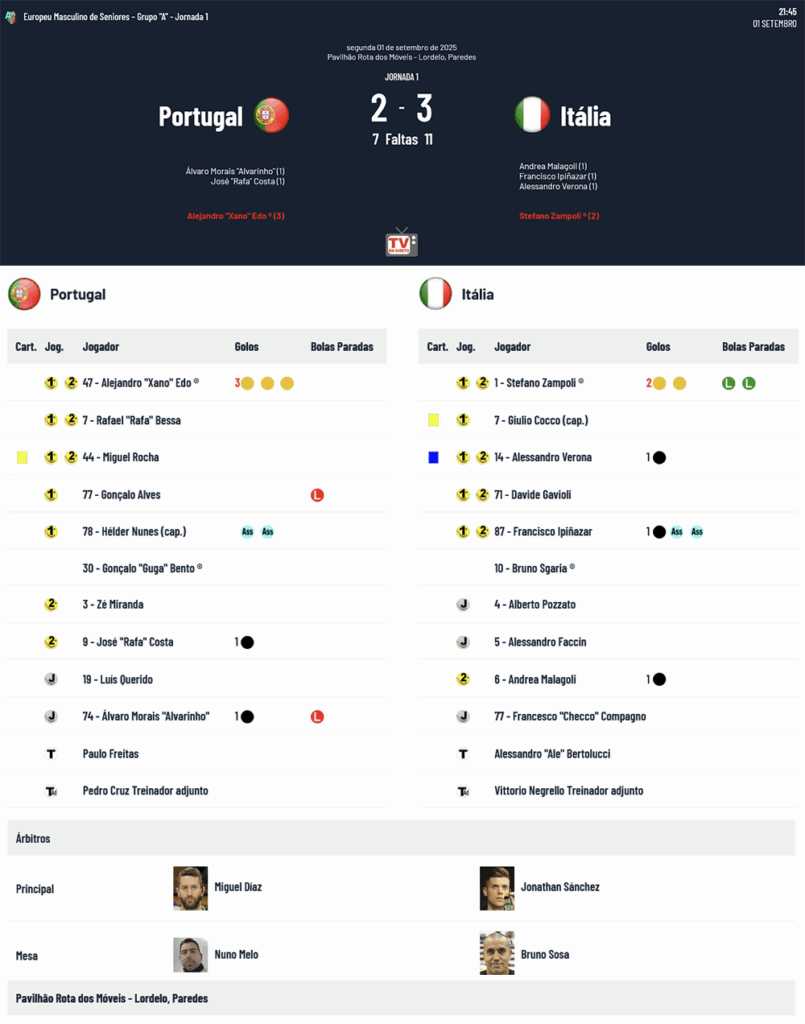
Task: Click Miguel Rocha's yellow card marker
Action: 22,458
